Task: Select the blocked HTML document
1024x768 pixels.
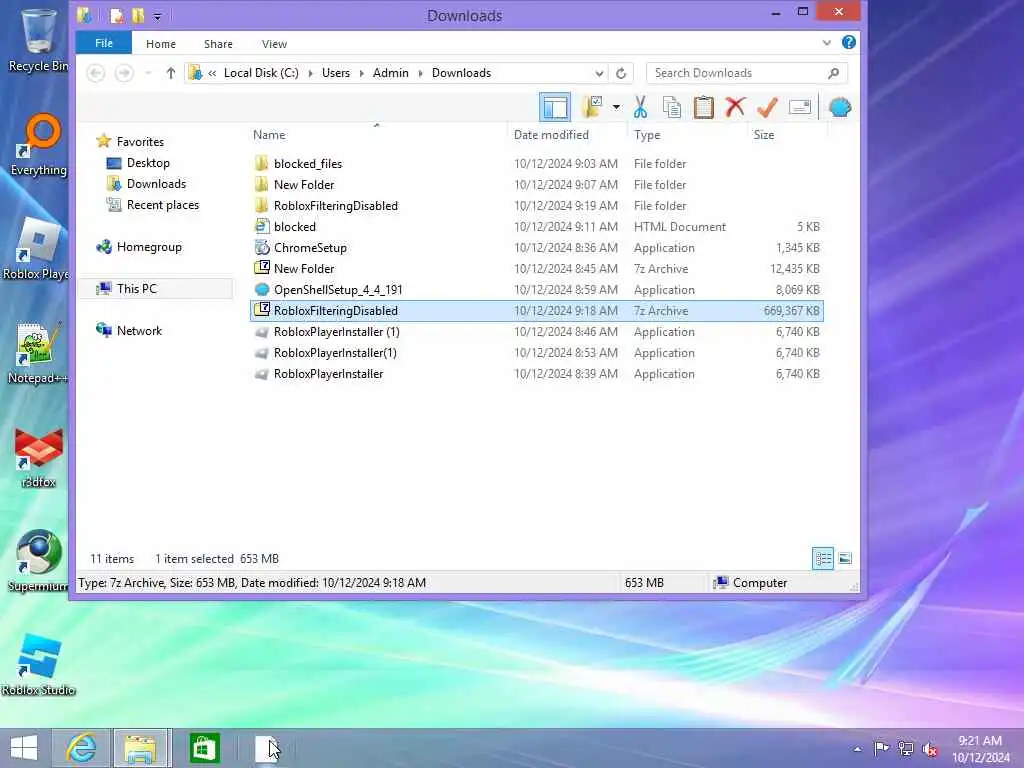Action: [536, 227]
